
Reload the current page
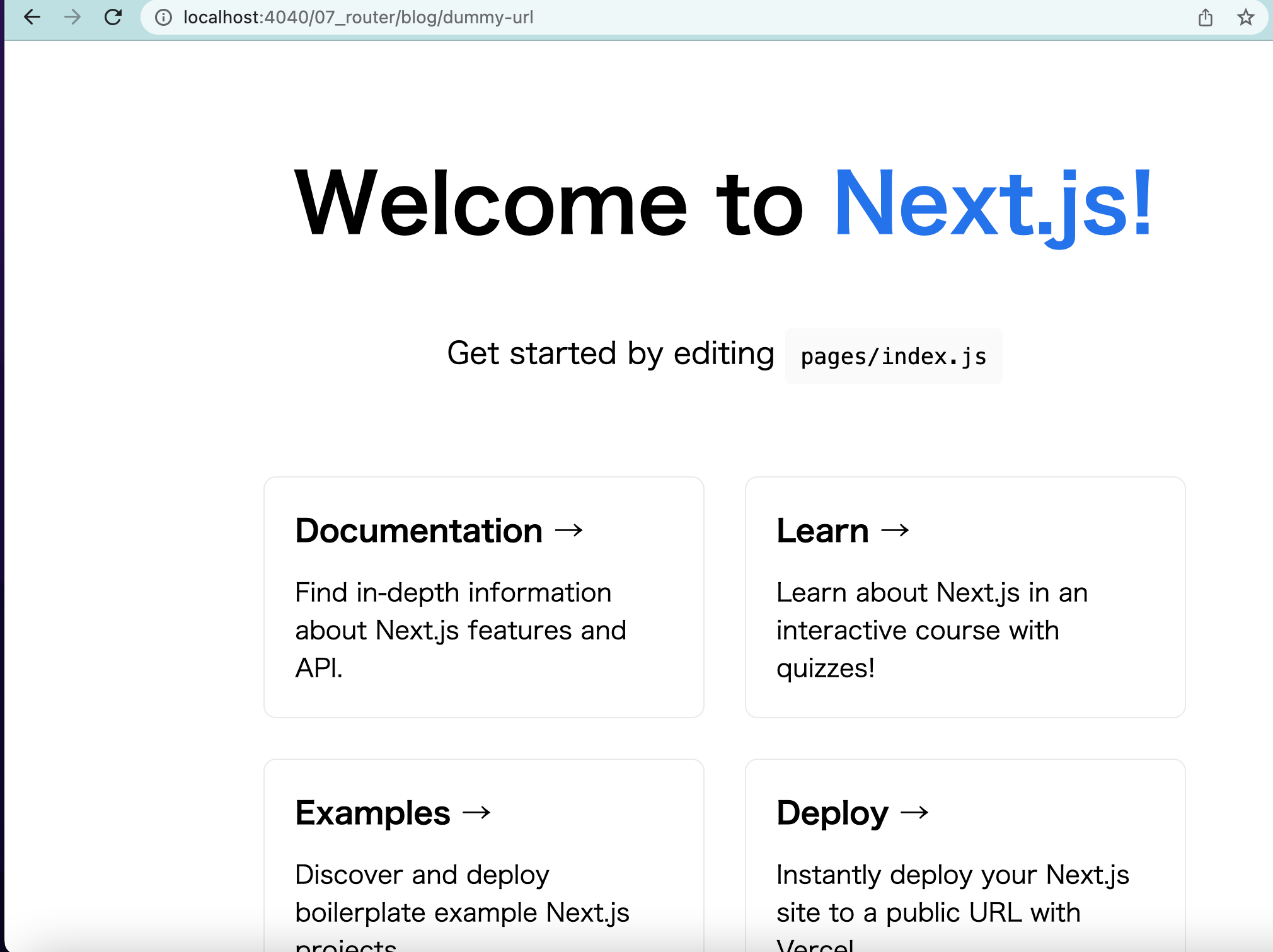coord(113,18)
